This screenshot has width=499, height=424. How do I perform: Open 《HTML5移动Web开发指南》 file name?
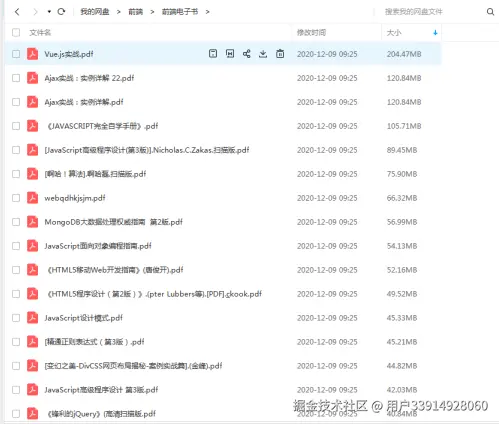[115, 270]
